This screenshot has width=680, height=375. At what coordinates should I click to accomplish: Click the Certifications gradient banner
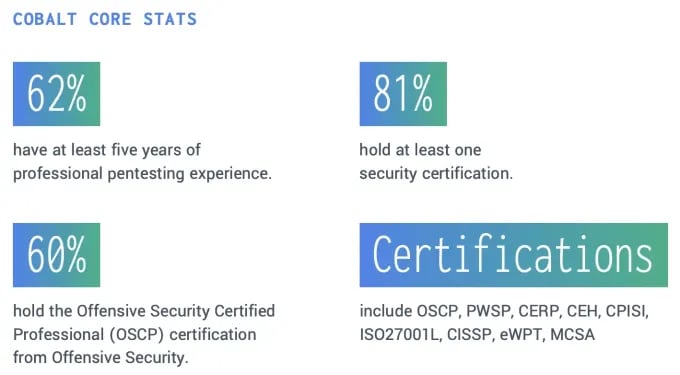coord(513,255)
